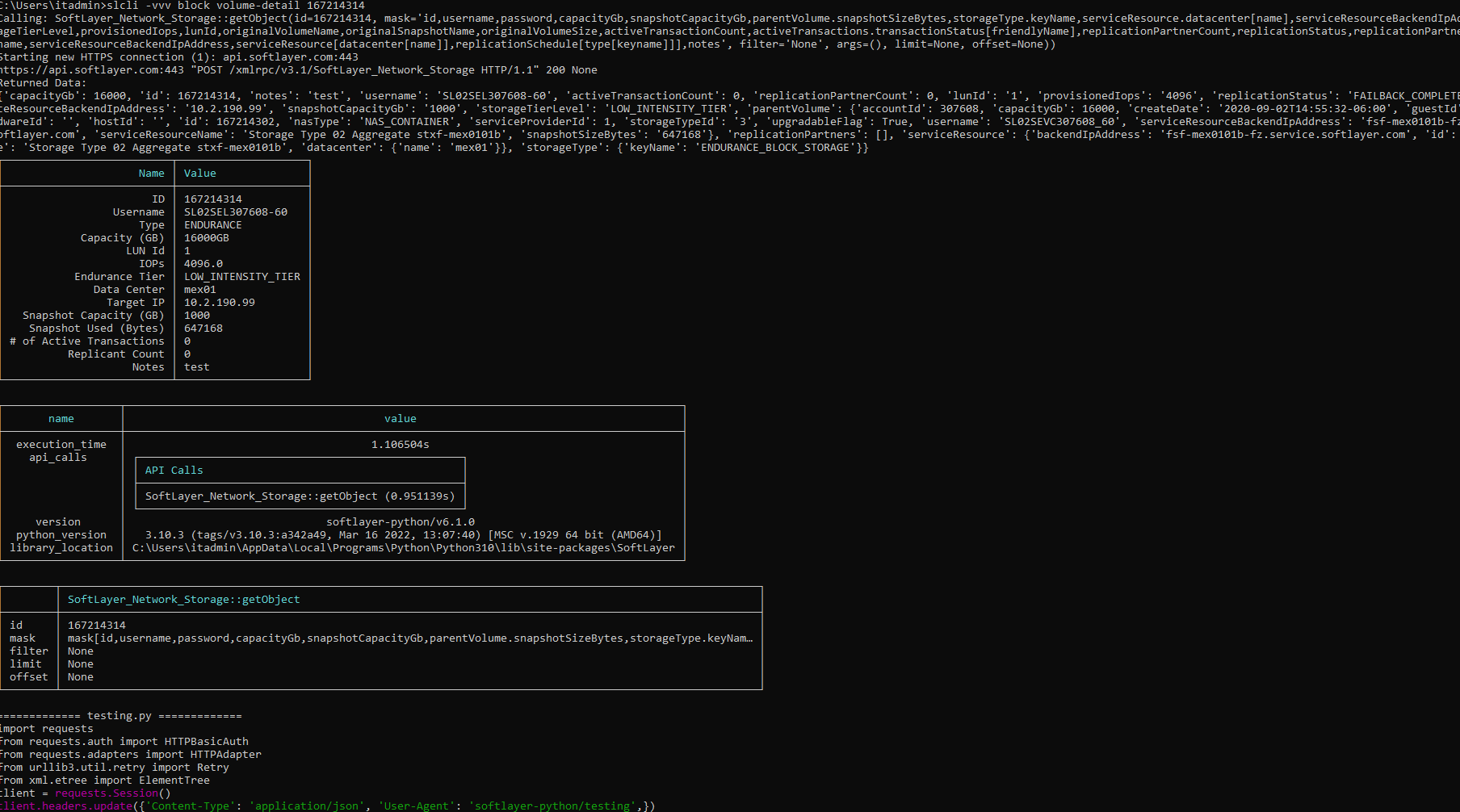1460x812 pixels.
Task: Select the offset label
Action: (x=29, y=677)
